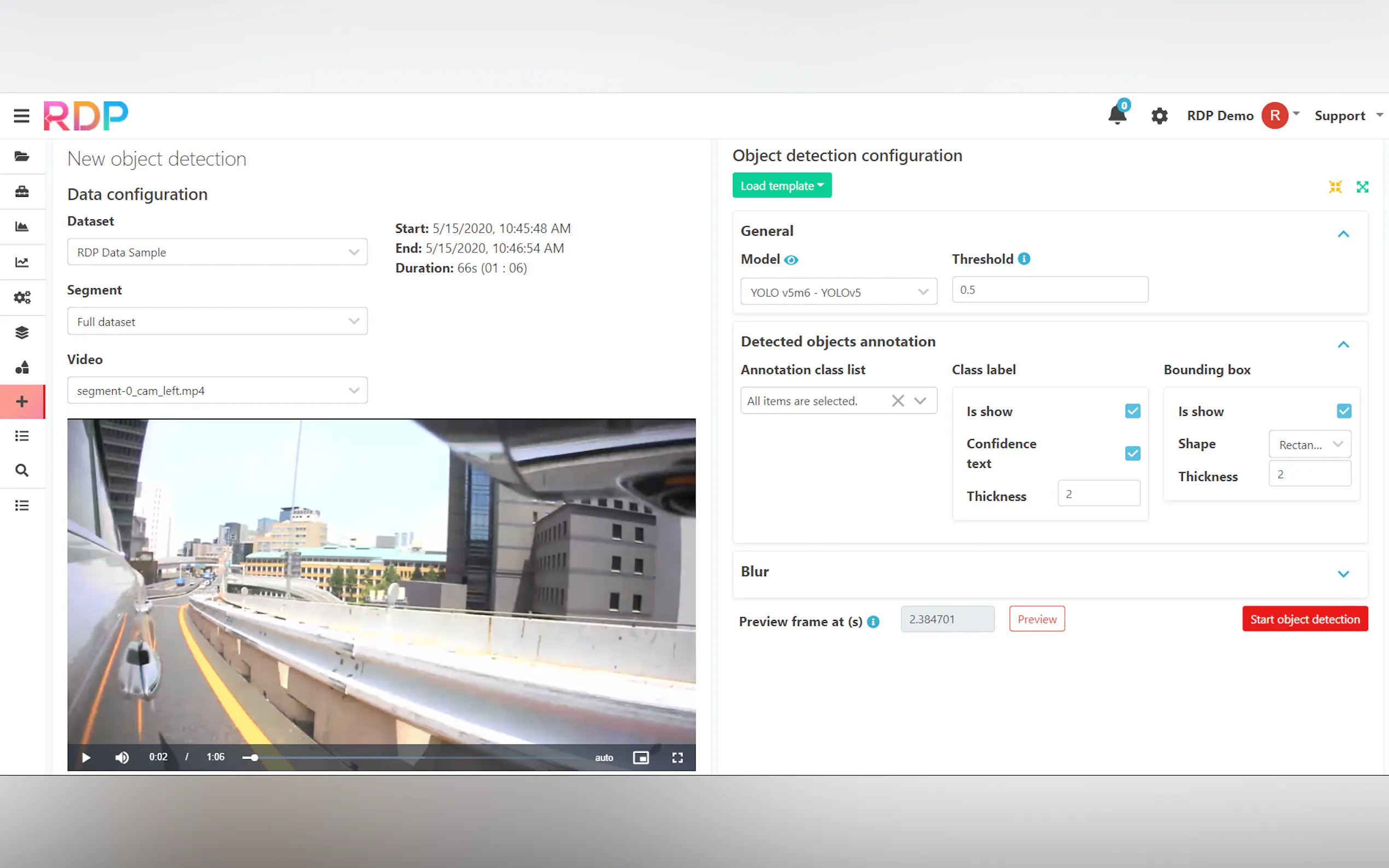Click the Model eye preview icon
The image size is (1389, 868).
point(791,260)
